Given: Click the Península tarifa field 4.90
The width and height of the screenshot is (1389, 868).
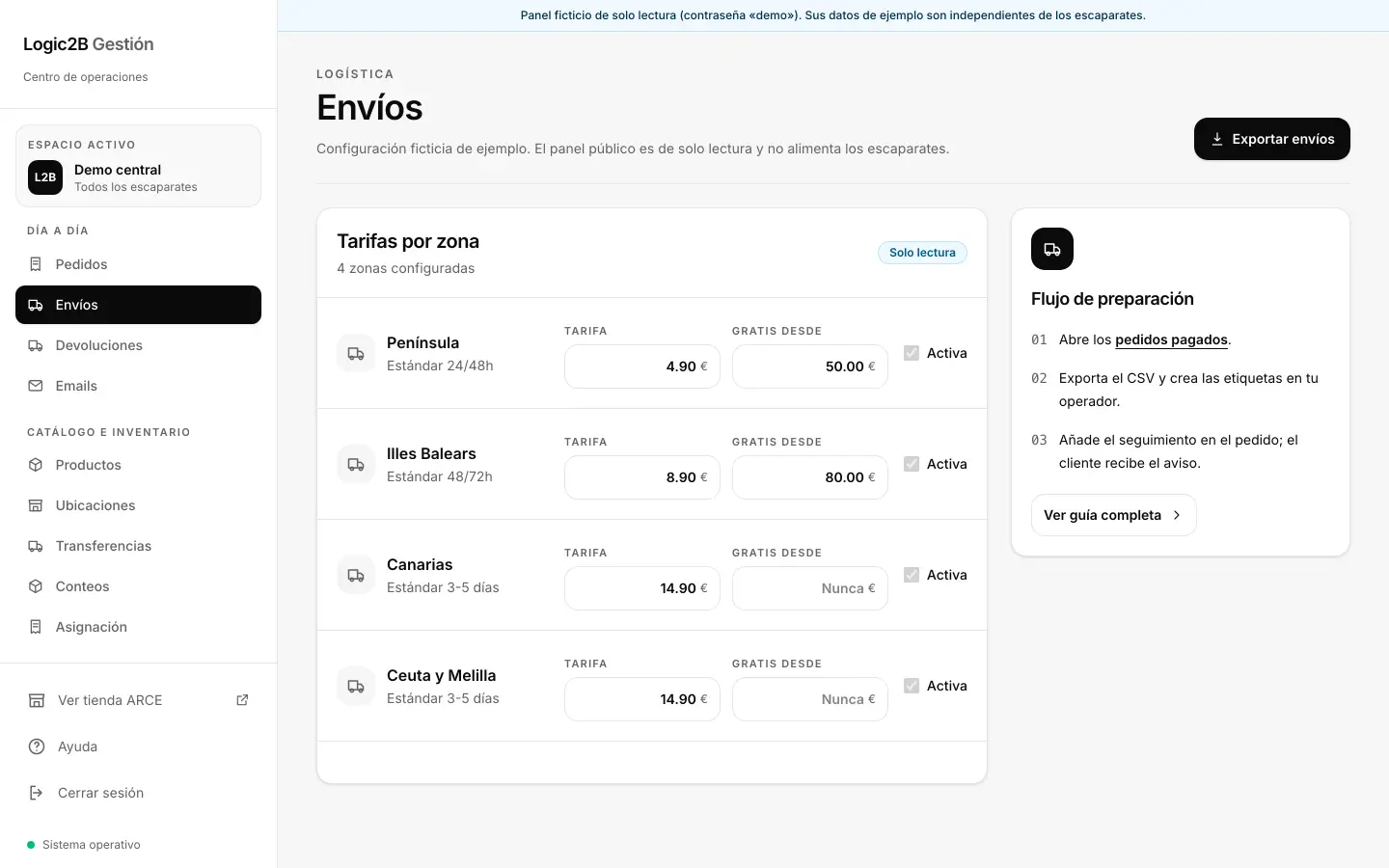Looking at the screenshot, I should [x=642, y=366].
